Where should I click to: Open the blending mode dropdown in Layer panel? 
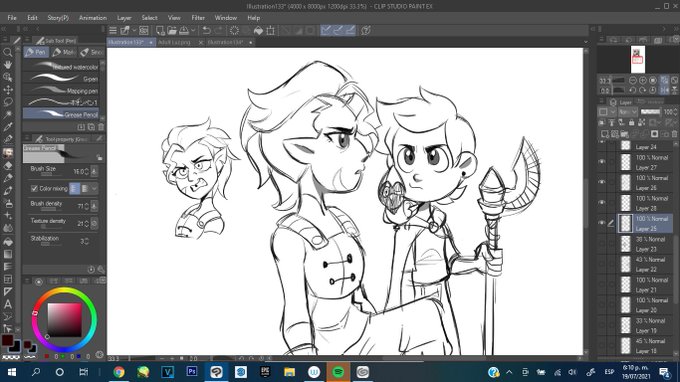tap(627, 112)
